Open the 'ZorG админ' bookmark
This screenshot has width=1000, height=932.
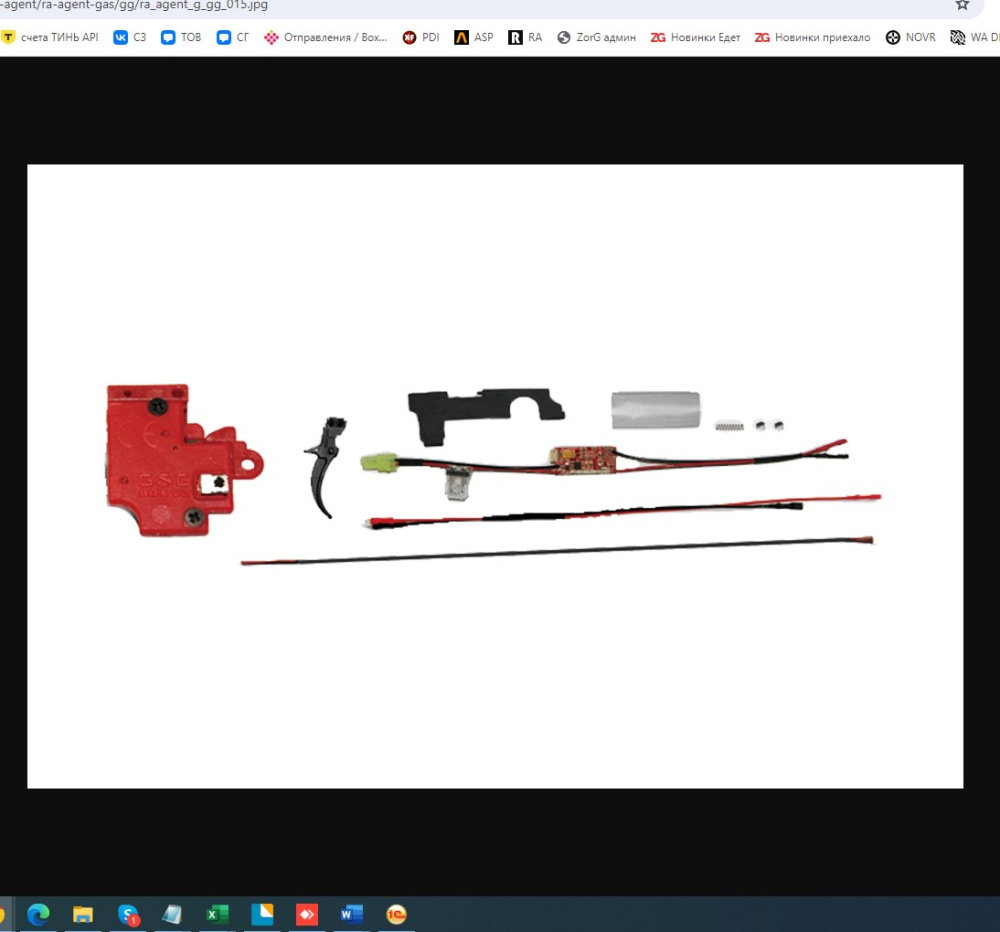(596, 38)
